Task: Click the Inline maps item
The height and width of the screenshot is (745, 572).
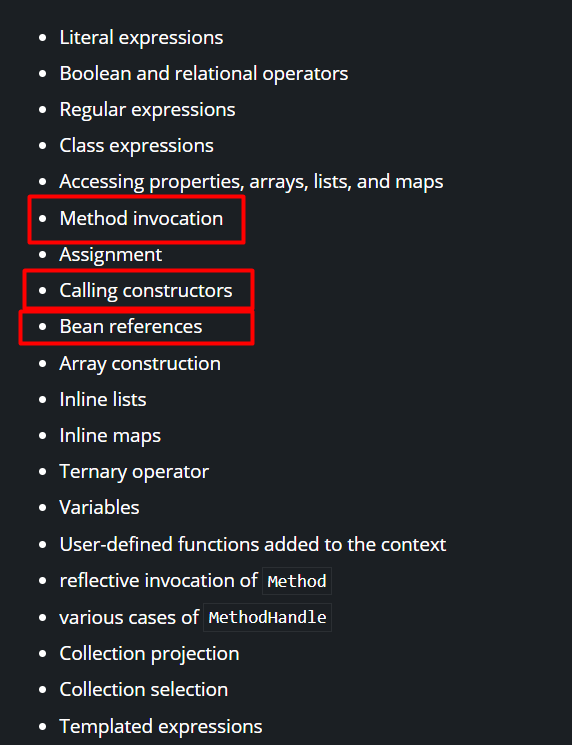Action: (110, 436)
